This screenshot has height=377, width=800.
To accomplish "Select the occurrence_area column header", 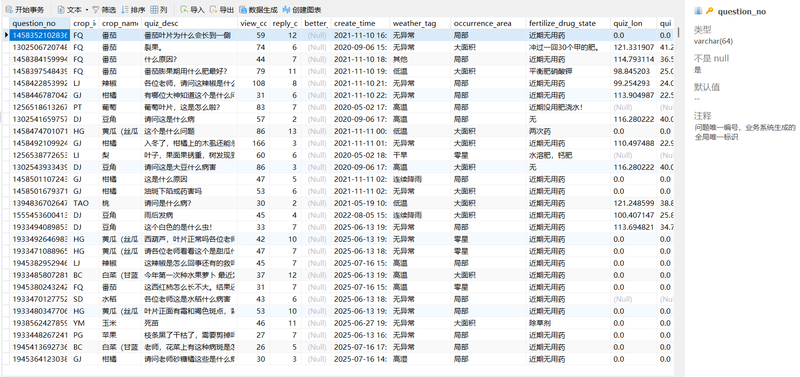I will tap(488, 23).
